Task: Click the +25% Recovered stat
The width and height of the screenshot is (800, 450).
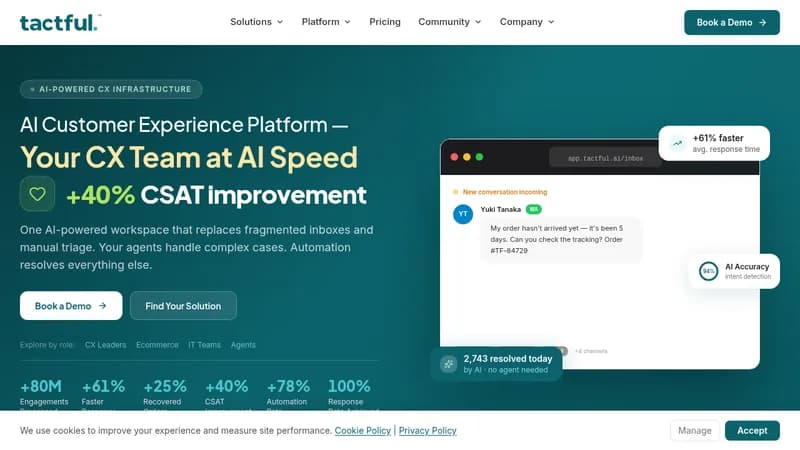Action: pyautogui.click(x=165, y=394)
